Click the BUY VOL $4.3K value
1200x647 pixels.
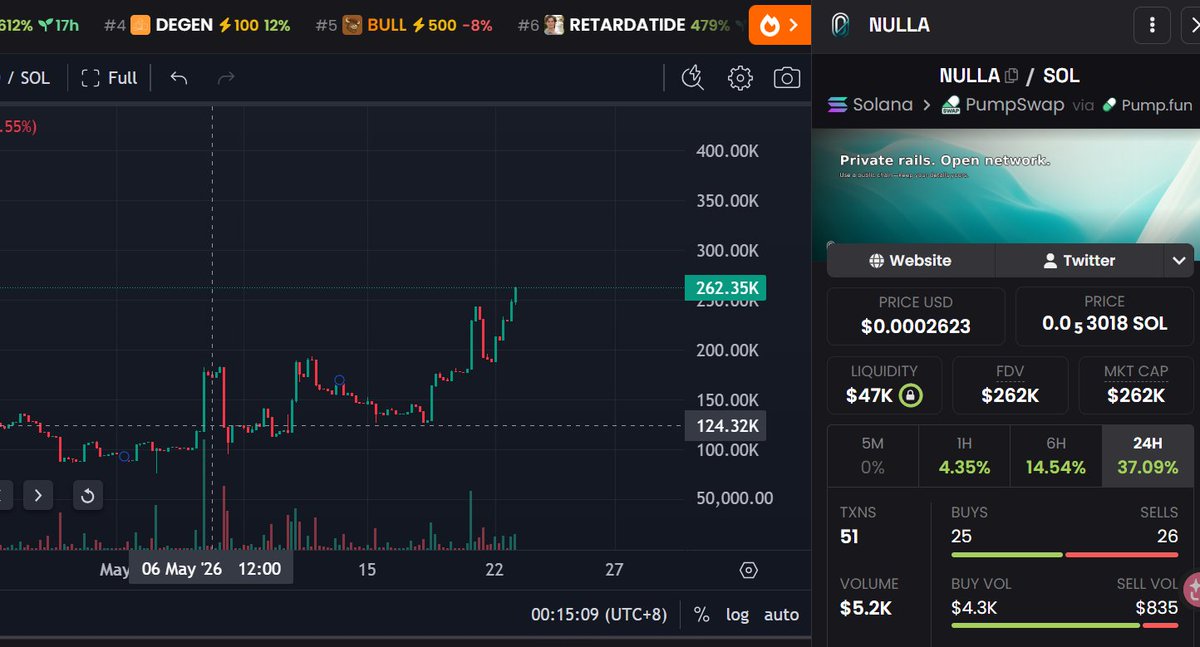pyautogui.click(x=974, y=607)
